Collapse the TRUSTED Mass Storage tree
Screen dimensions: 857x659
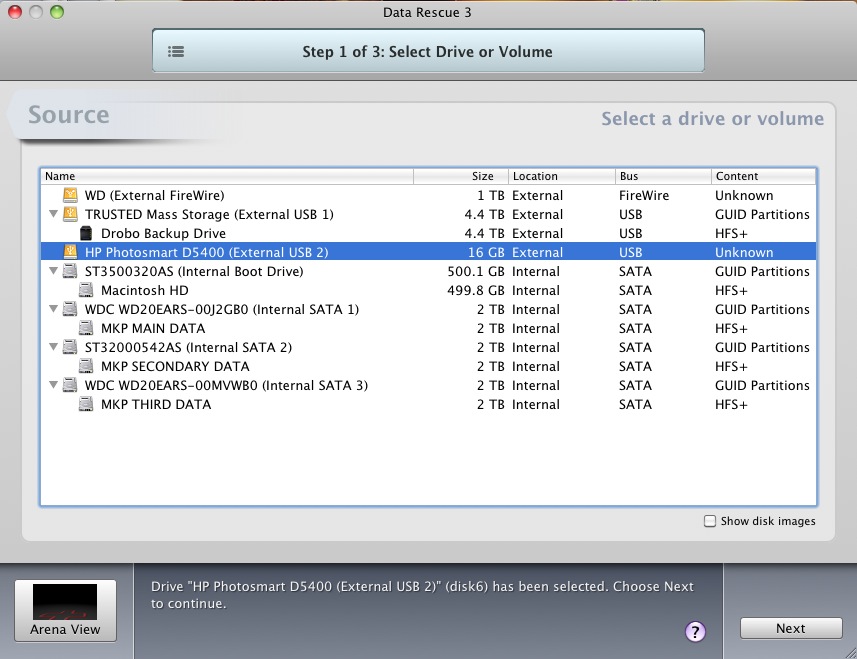click(52, 214)
